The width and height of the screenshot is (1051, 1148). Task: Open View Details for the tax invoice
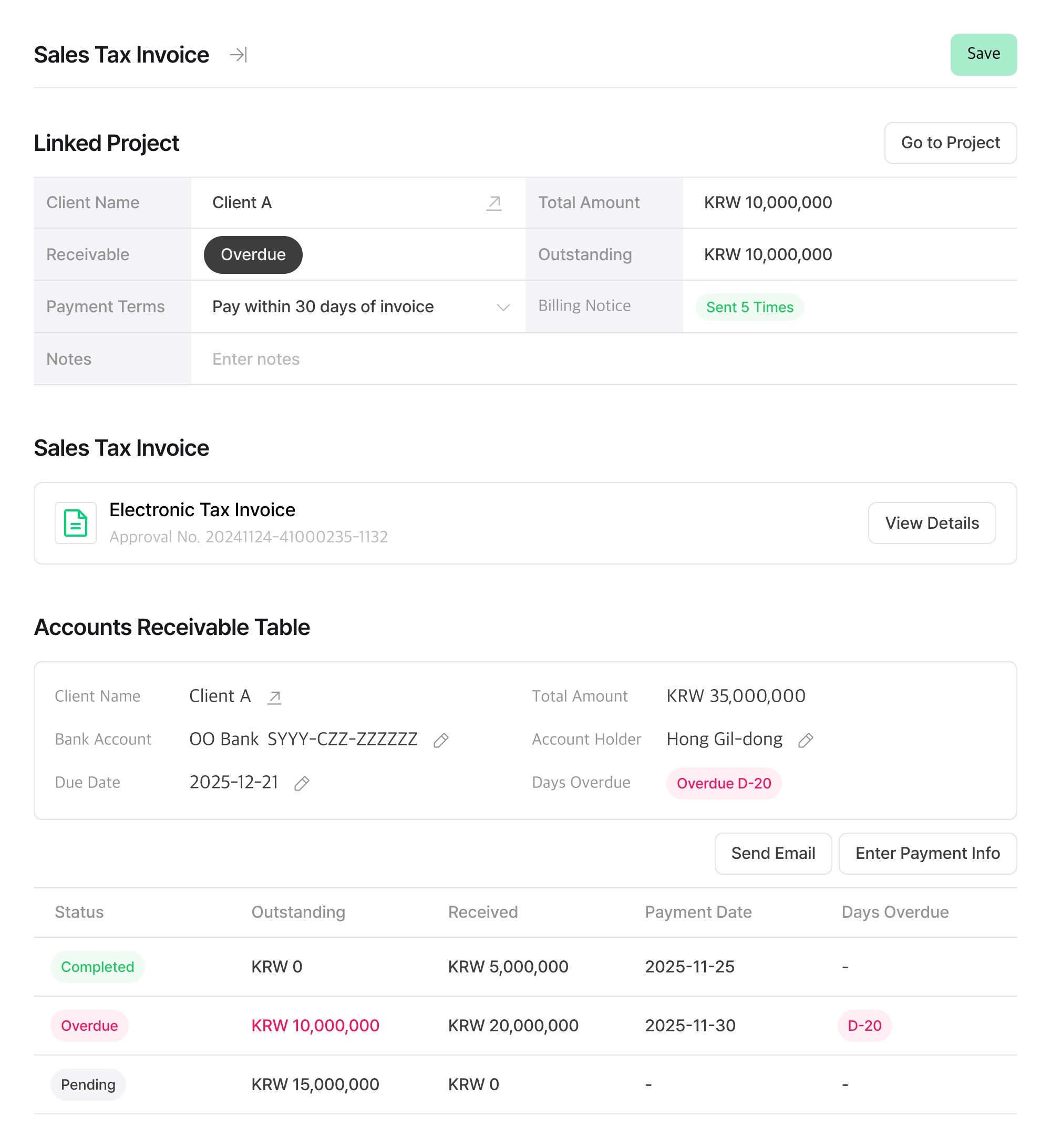[x=931, y=522]
